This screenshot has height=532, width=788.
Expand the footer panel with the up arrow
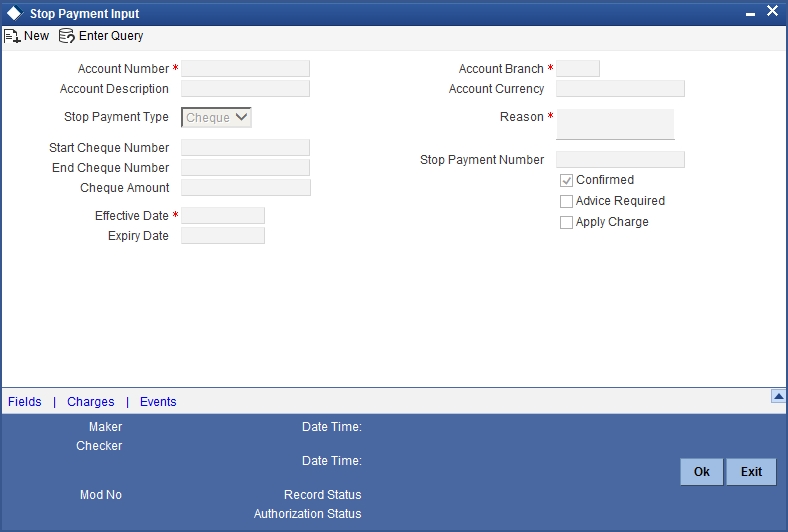click(x=778, y=397)
